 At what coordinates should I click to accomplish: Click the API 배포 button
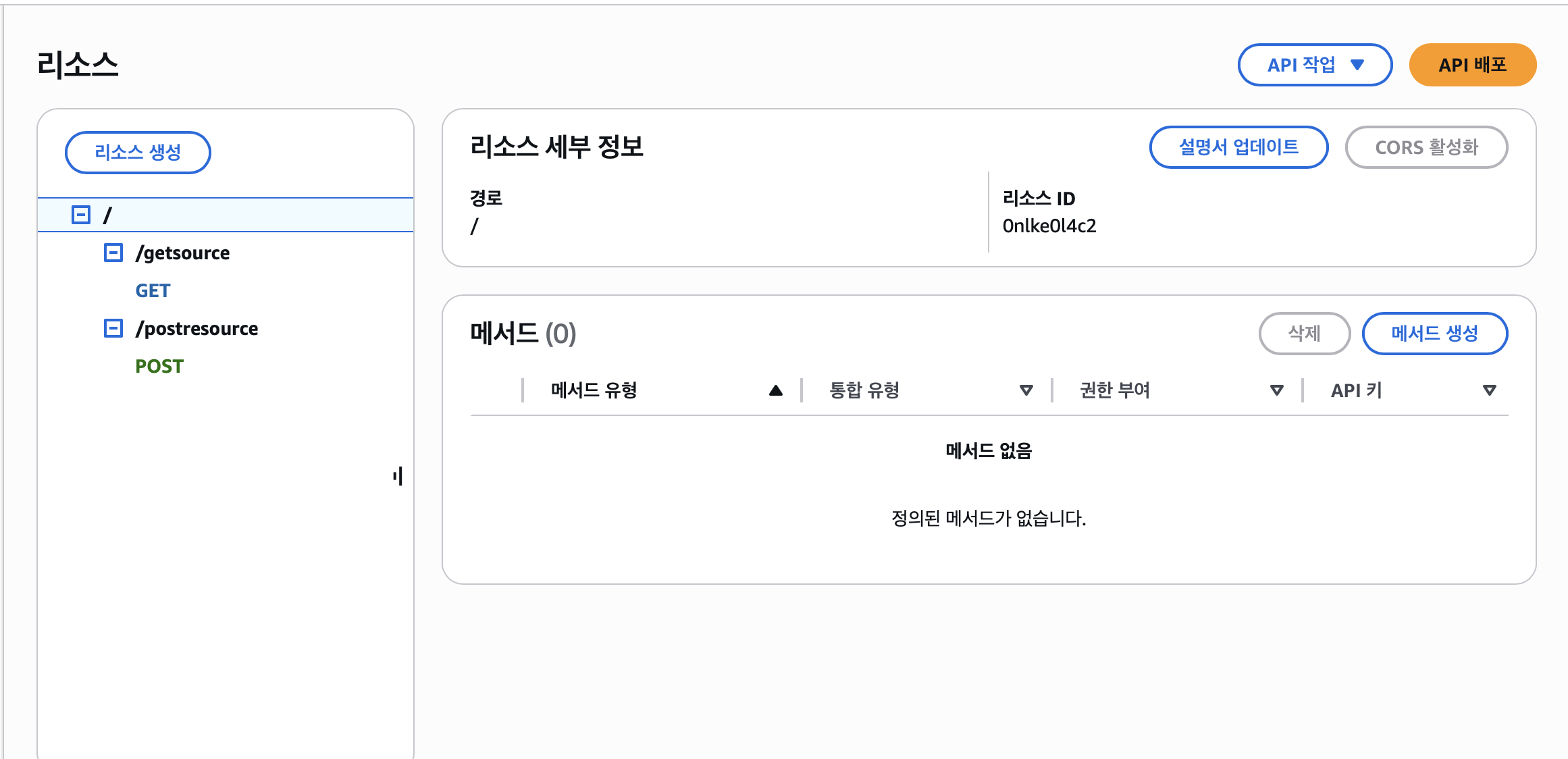[1472, 65]
